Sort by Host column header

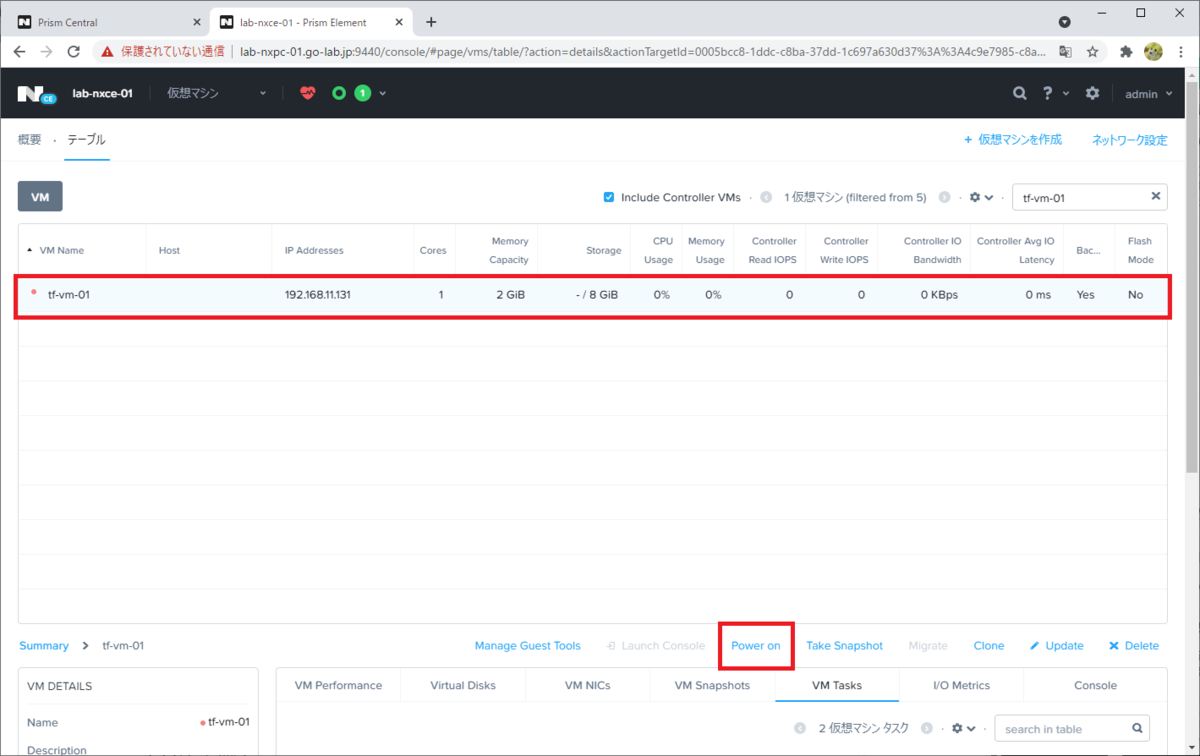[169, 250]
